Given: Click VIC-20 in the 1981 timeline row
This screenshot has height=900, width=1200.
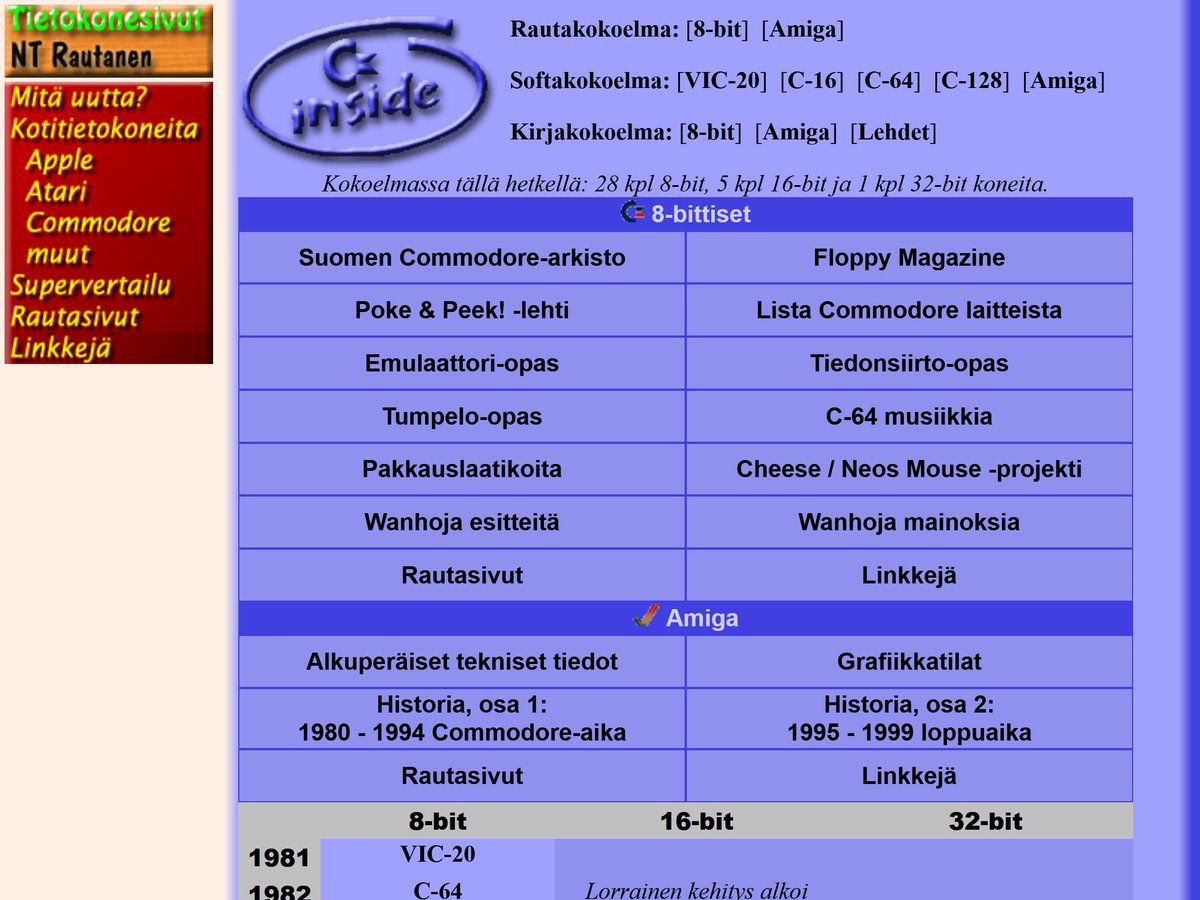Looking at the screenshot, I should click(x=438, y=854).
